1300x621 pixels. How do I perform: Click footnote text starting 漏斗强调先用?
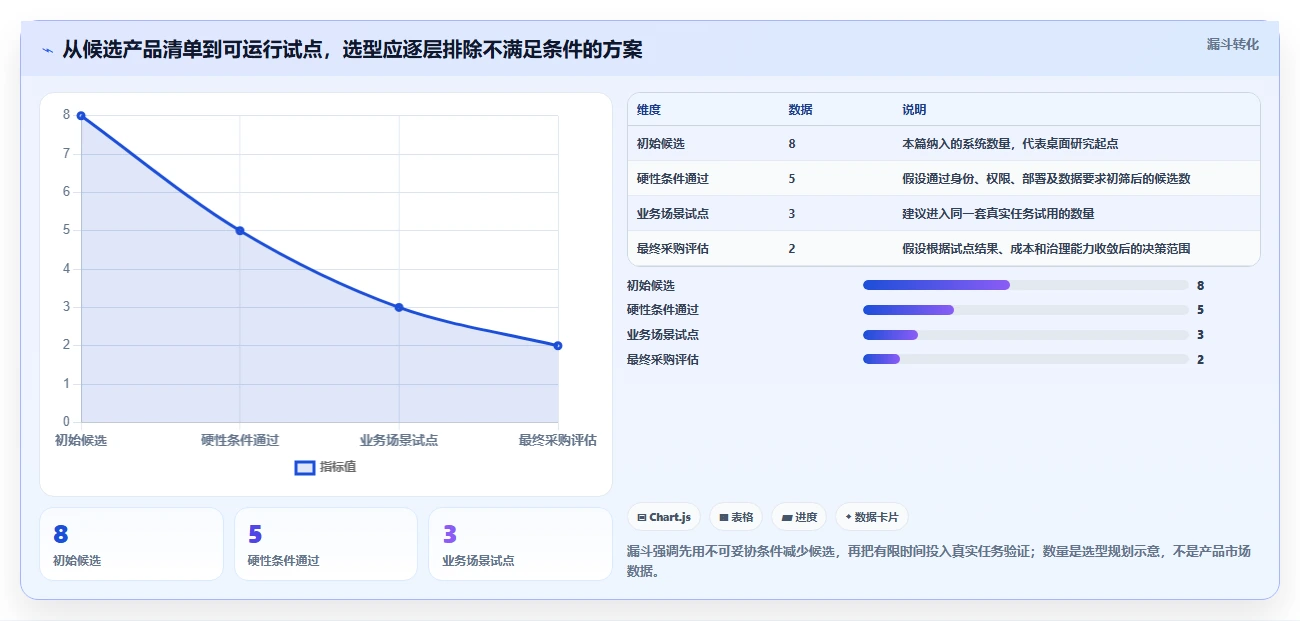coord(939,561)
